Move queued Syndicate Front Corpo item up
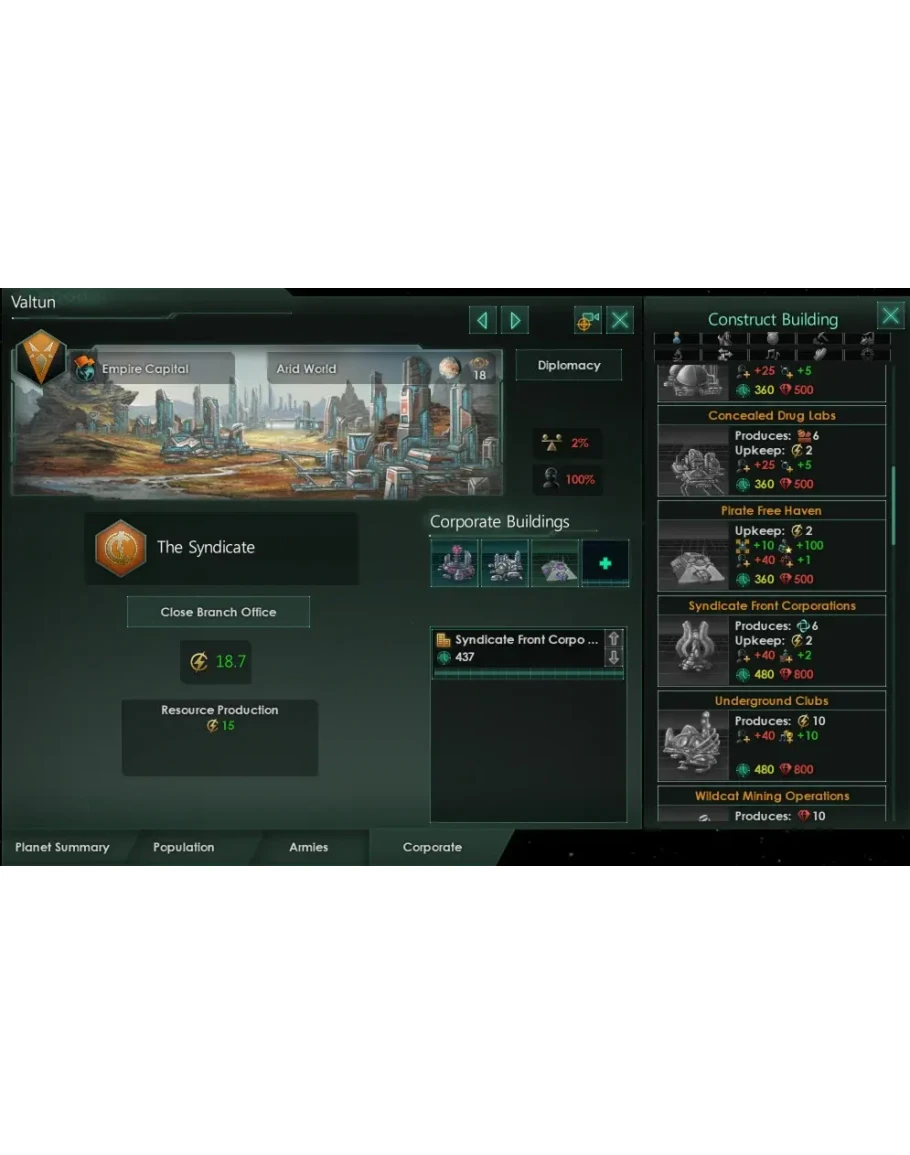This screenshot has width=910, height=1155. pos(614,639)
